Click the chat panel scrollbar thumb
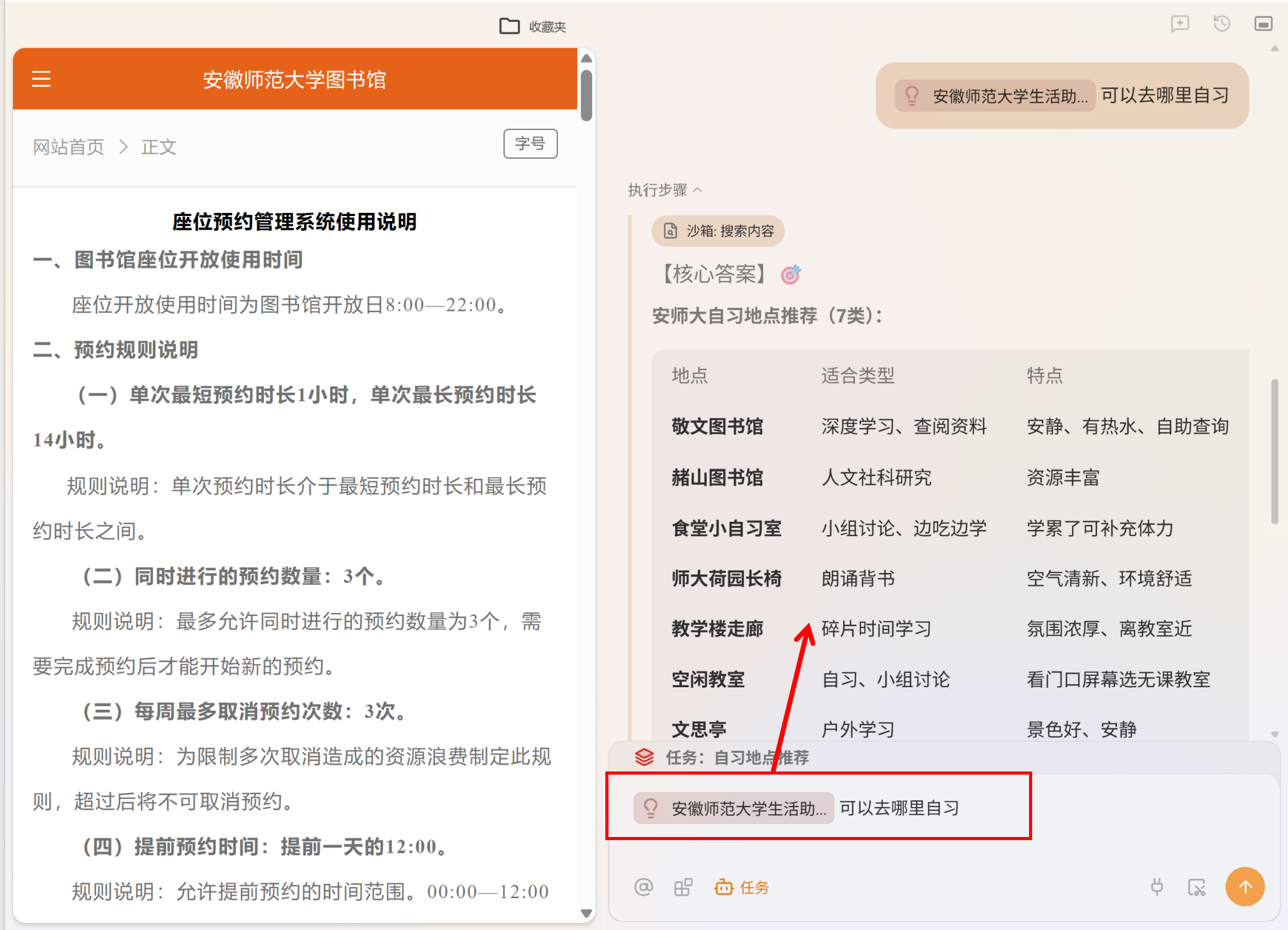Viewport: 1288px width, 930px height. [x=1275, y=452]
